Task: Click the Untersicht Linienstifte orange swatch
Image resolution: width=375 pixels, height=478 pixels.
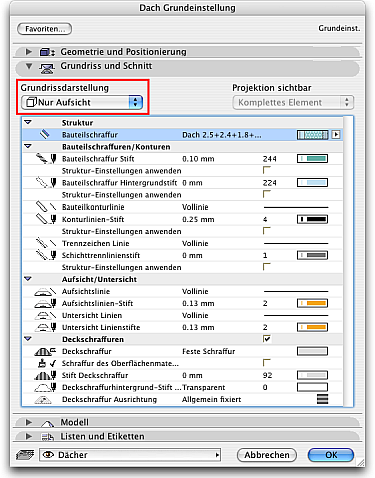Action: coord(312,327)
